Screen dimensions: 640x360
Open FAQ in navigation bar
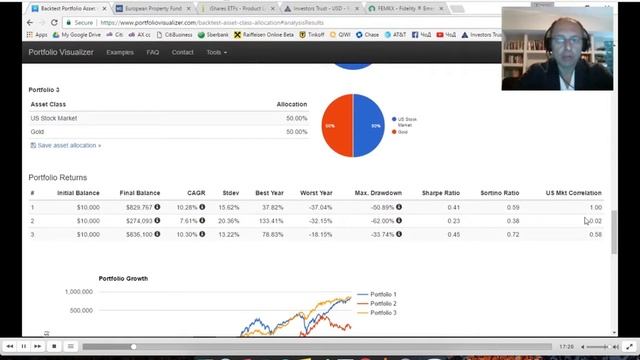tap(153, 52)
